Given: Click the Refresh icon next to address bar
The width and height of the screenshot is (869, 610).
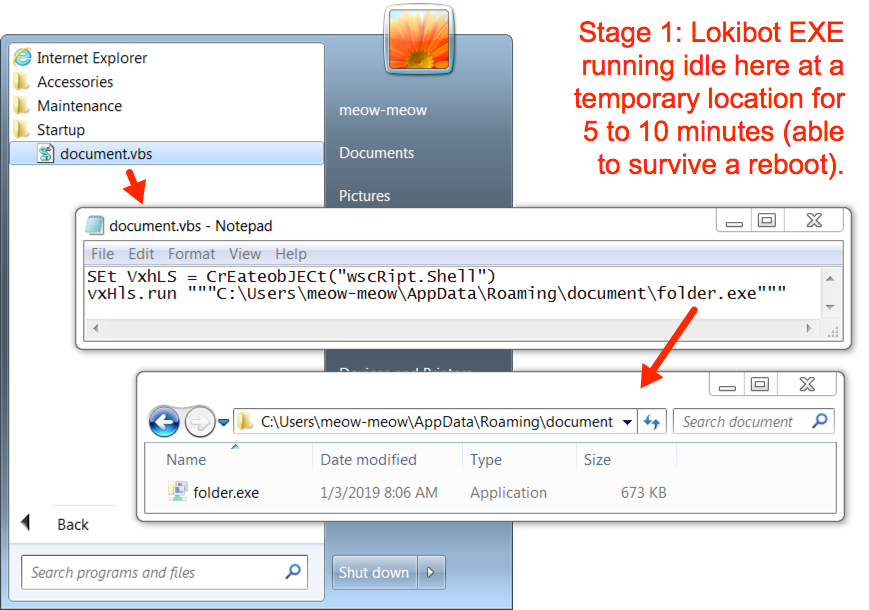Looking at the screenshot, I should (x=652, y=422).
